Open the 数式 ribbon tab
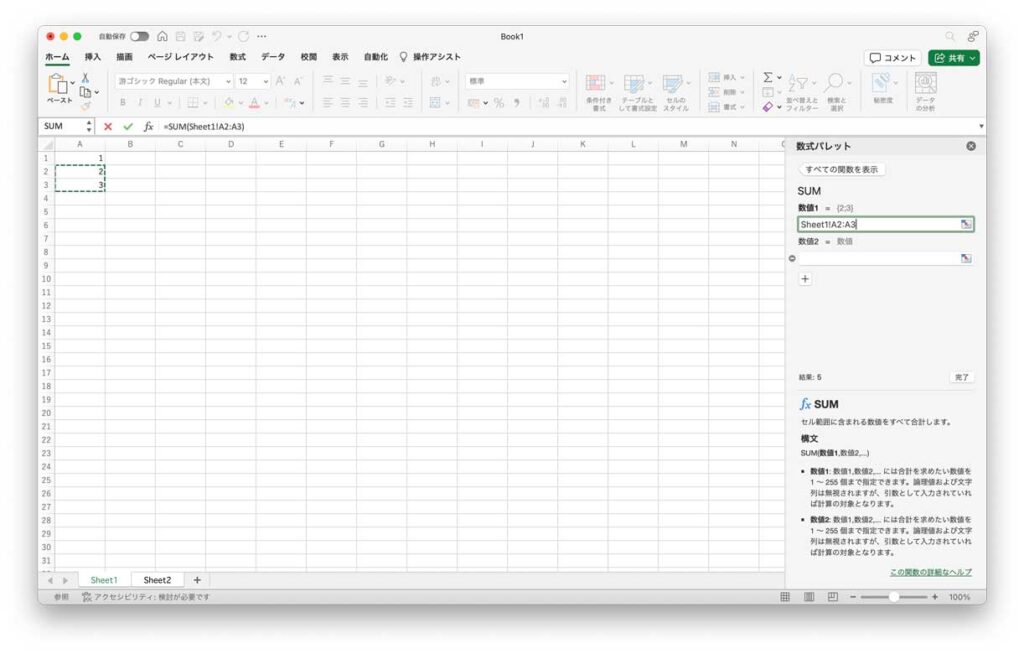The height and width of the screenshot is (654, 1024). 237,57
